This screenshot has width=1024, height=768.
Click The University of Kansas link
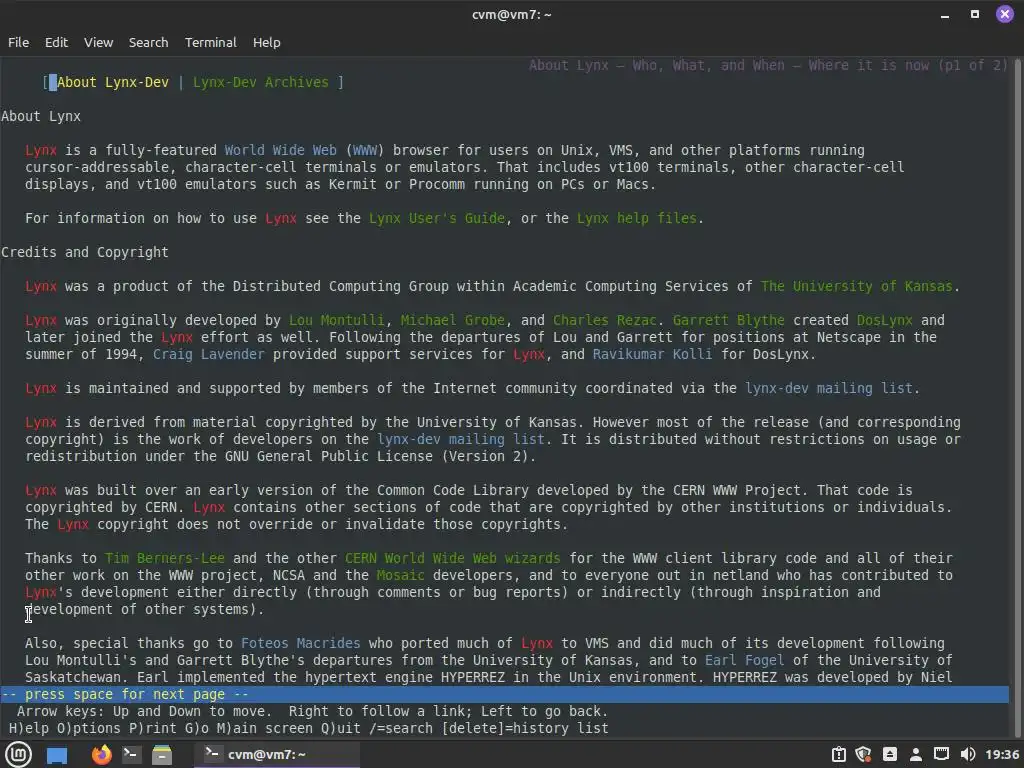[856, 286]
